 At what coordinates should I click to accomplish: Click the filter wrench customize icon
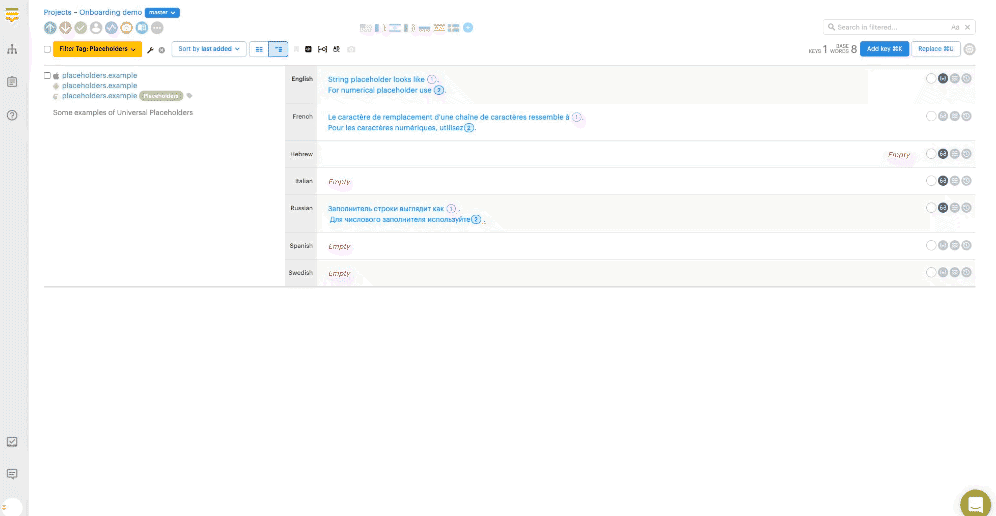tap(151, 50)
